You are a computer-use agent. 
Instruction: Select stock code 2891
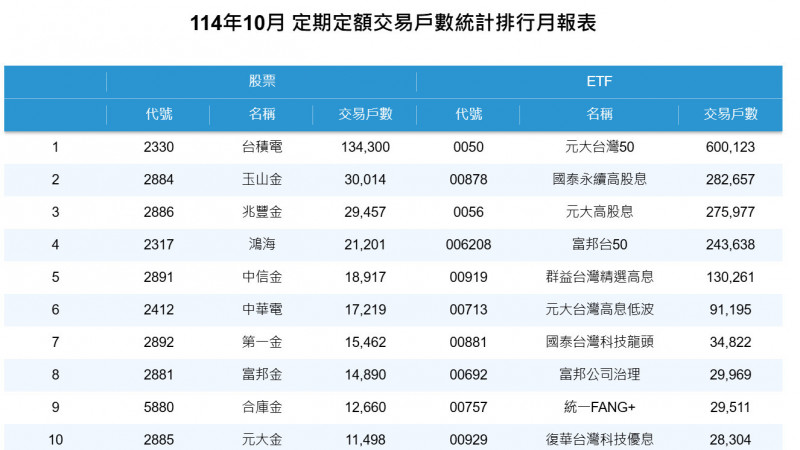tap(159, 278)
